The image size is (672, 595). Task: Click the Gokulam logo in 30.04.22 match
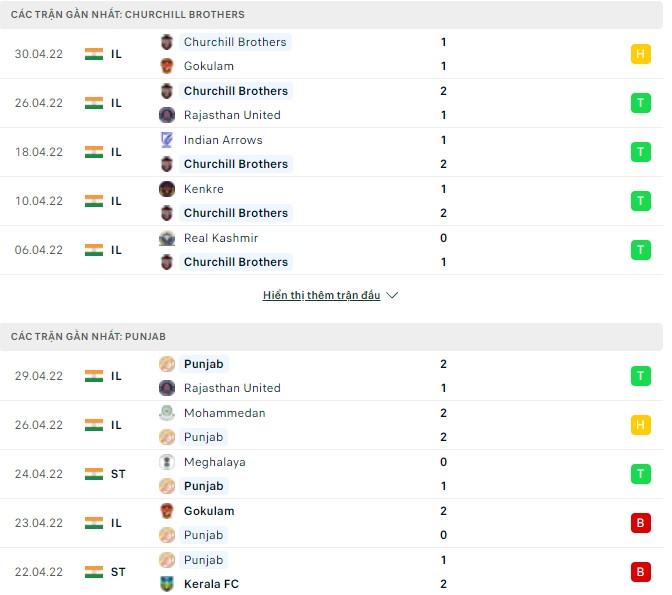tap(166, 66)
